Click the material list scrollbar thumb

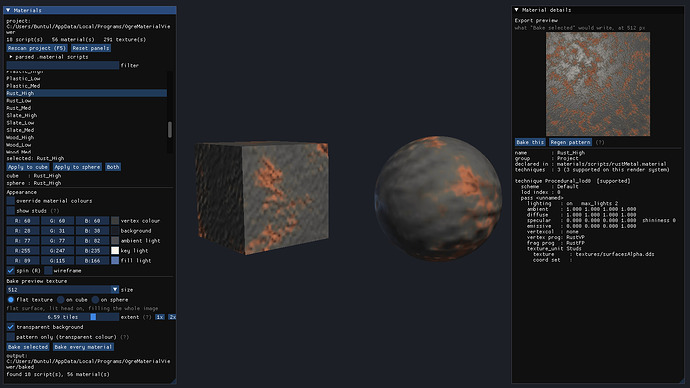tap(170, 129)
